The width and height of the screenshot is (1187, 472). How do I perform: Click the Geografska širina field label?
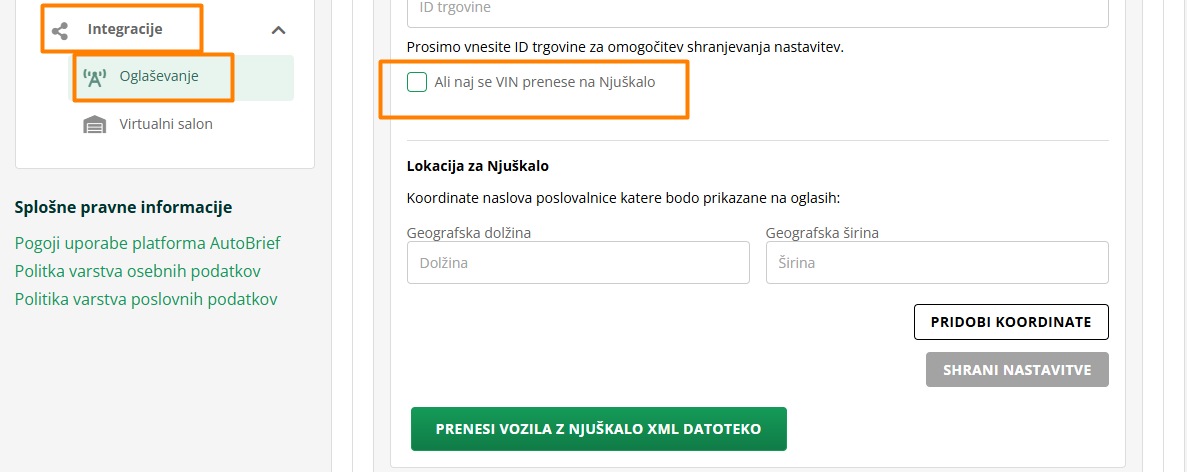[829, 233]
